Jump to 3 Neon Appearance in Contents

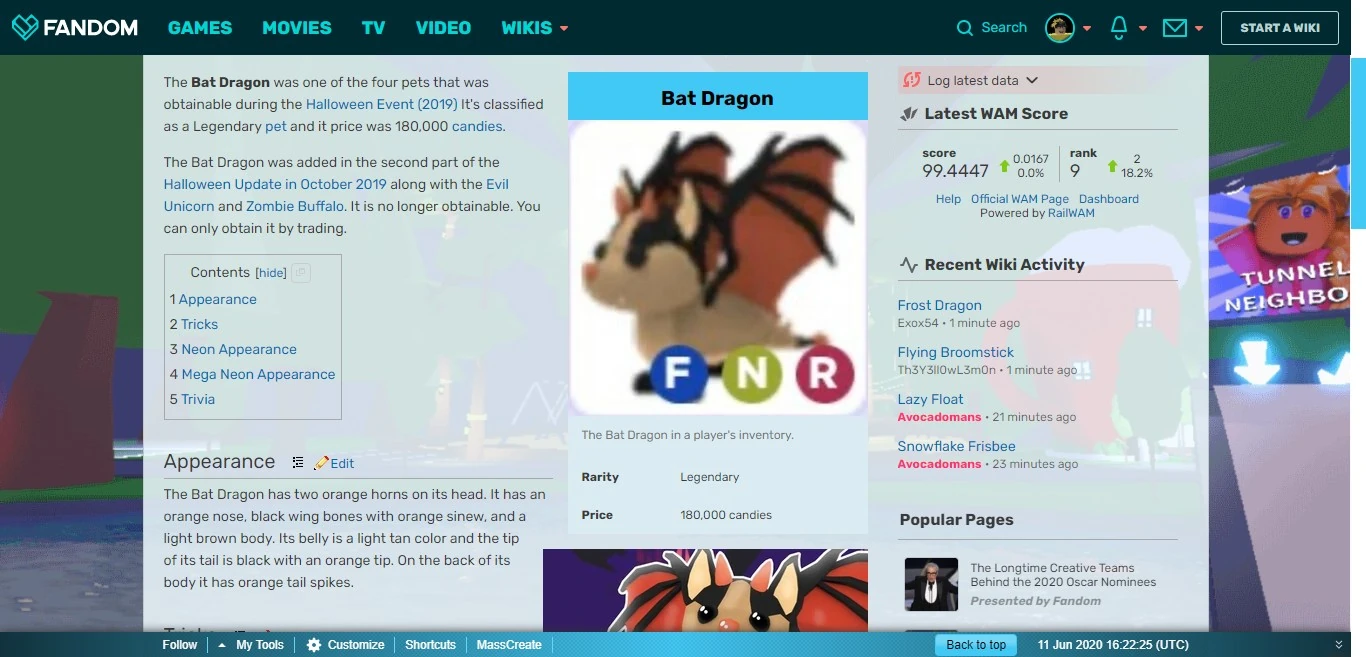click(x=233, y=349)
